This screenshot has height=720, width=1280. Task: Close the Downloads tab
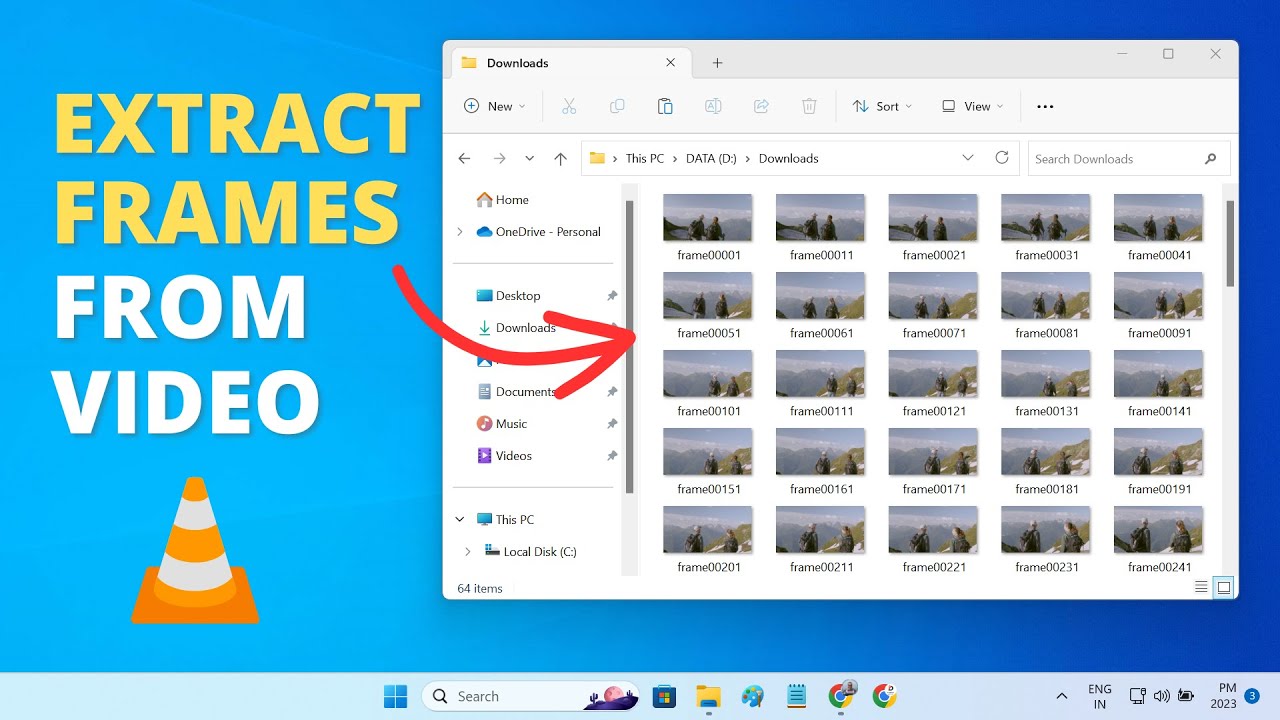671,62
